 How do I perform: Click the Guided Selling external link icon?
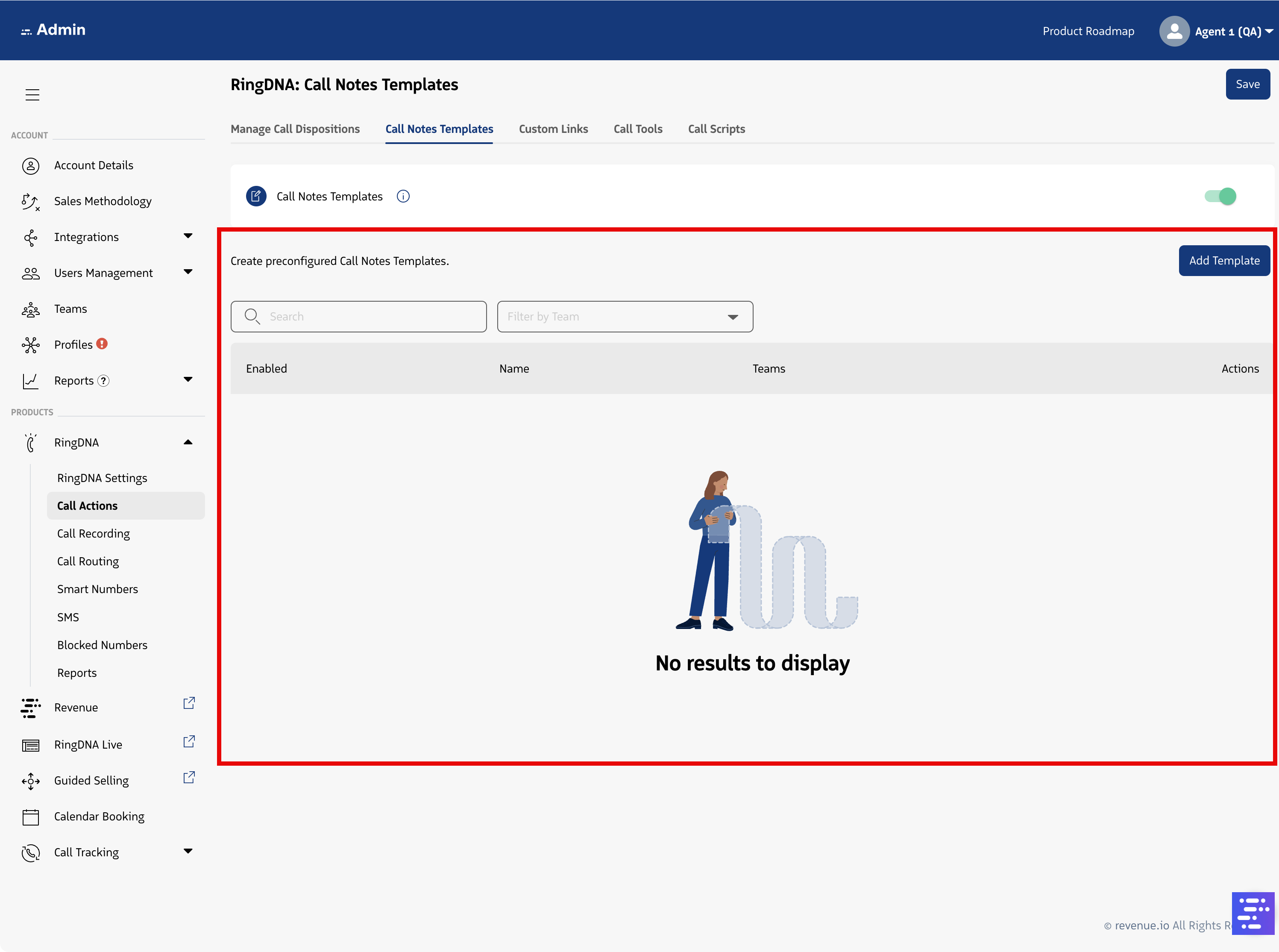pos(188,778)
